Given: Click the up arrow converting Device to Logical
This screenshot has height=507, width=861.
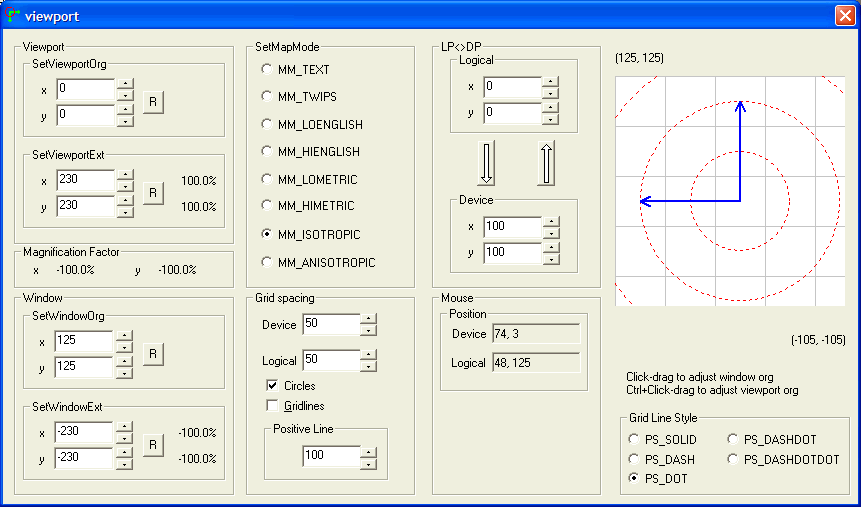Looking at the screenshot, I should point(546,163).
